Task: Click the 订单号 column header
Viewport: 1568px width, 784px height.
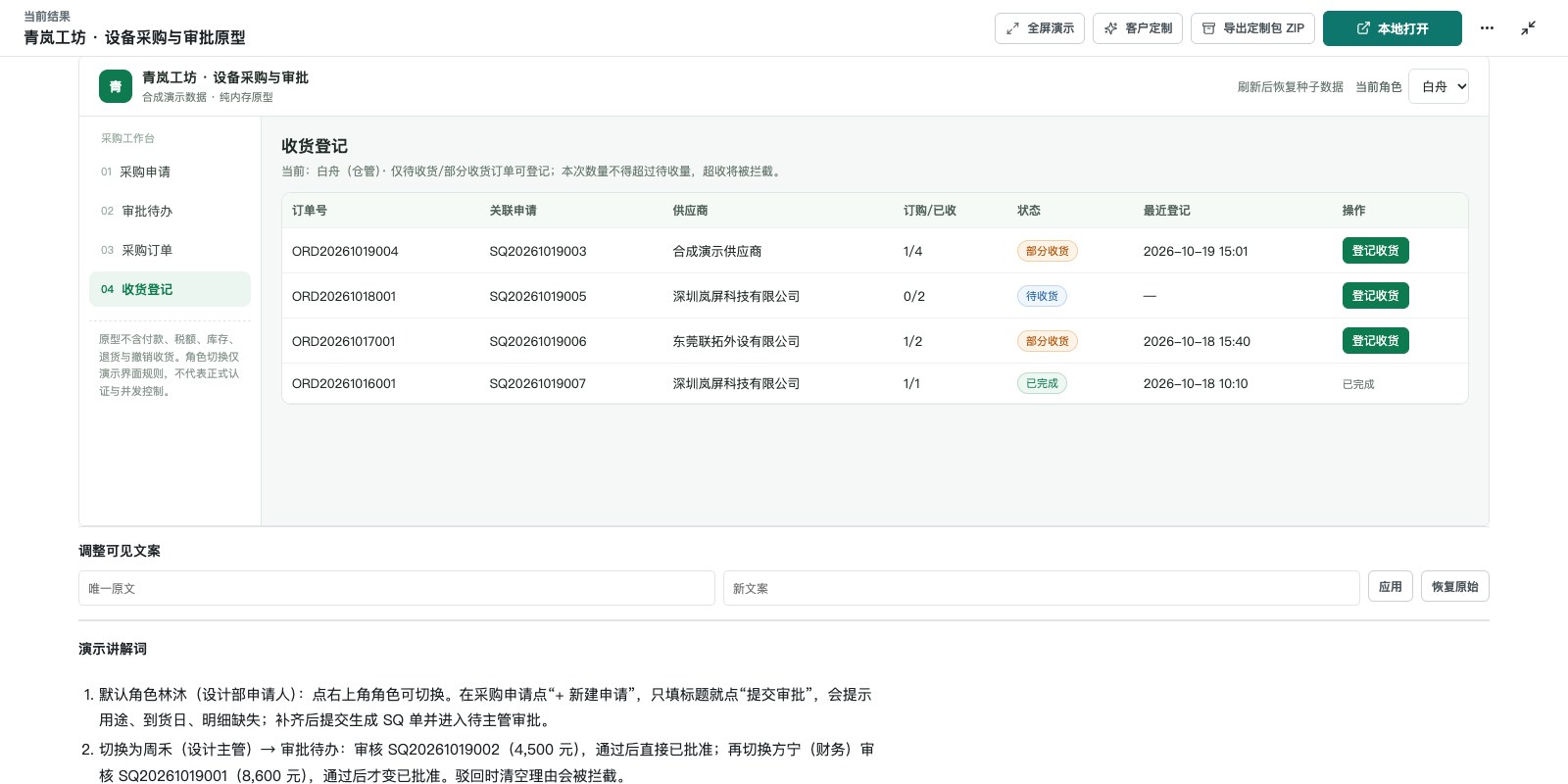Action: point(310,211)
